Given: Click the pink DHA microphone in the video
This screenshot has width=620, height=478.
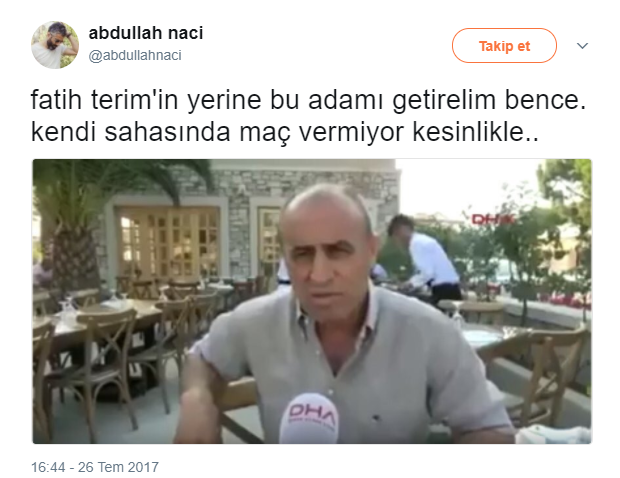Looking at the screenshot, I should 309,418.
